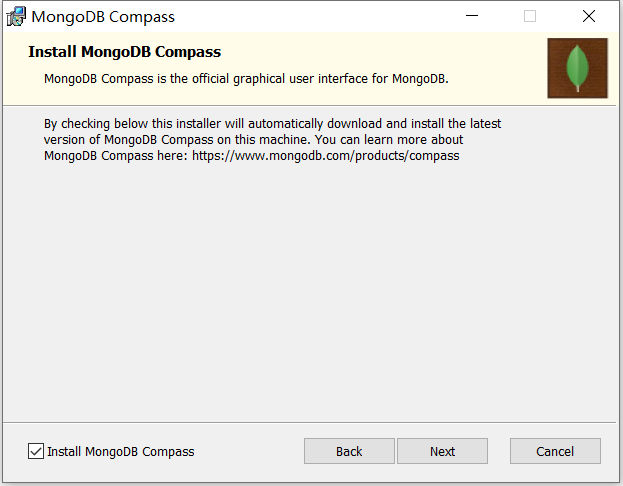Click the "By checking below this installer" line
This screenshot has height=486, width=623.
272,124
